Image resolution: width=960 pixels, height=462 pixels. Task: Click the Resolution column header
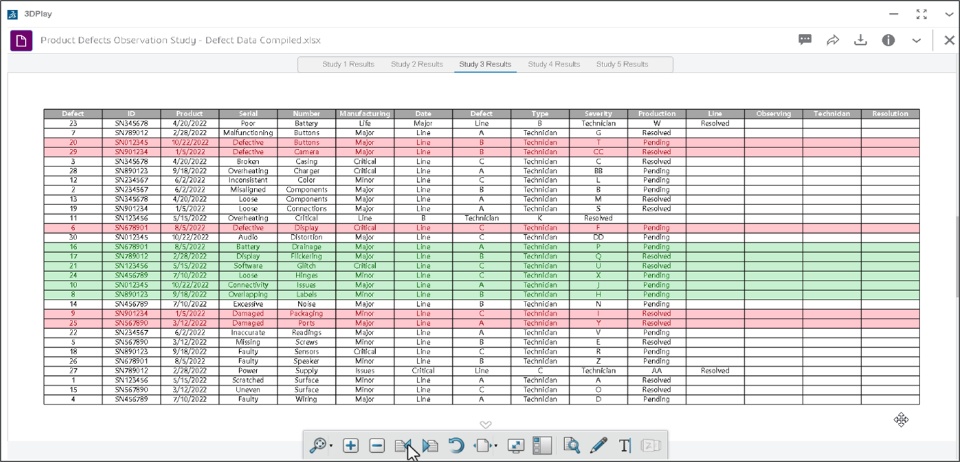pos(890,113)
